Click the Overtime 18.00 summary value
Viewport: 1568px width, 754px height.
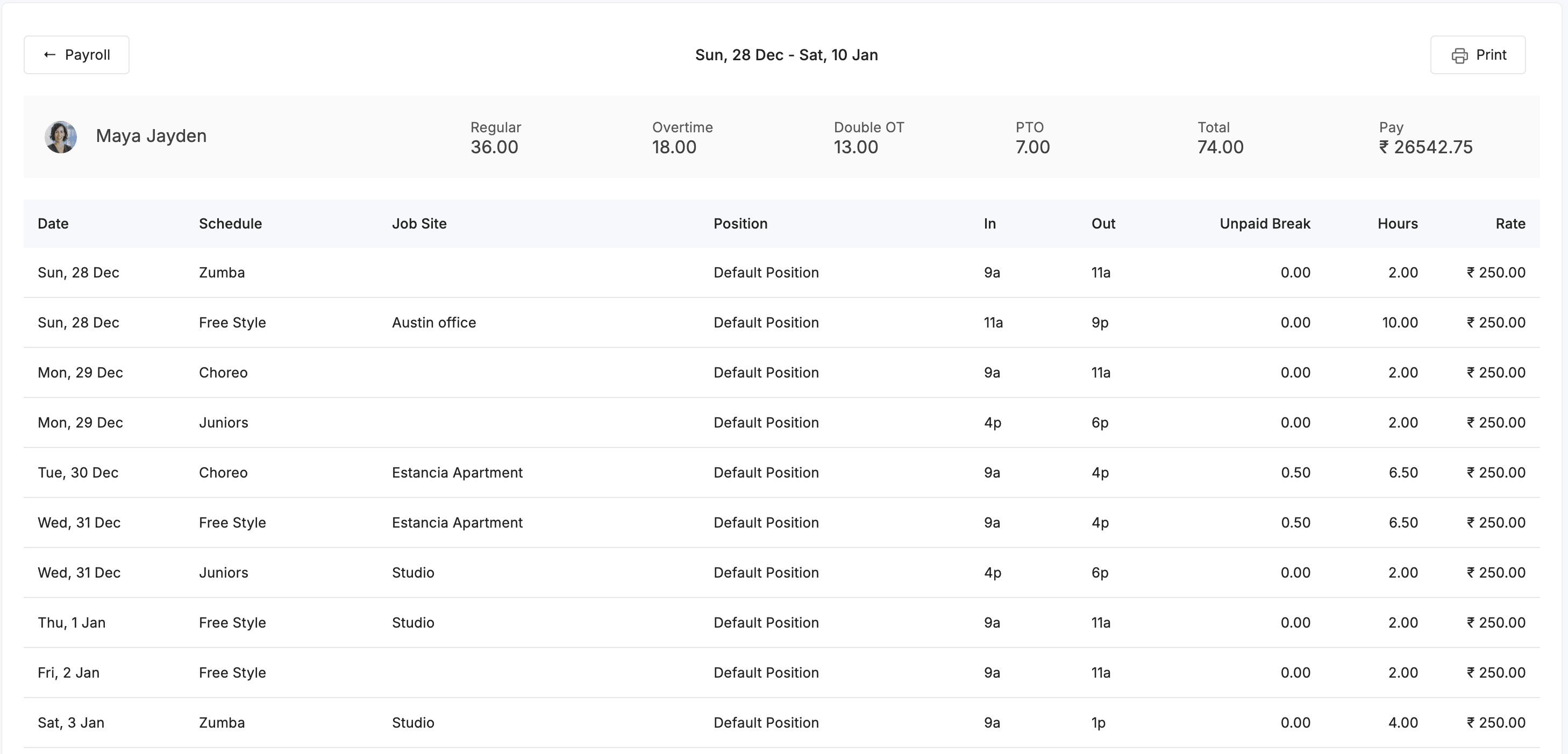pyautogui.click(x=673, y=147)
